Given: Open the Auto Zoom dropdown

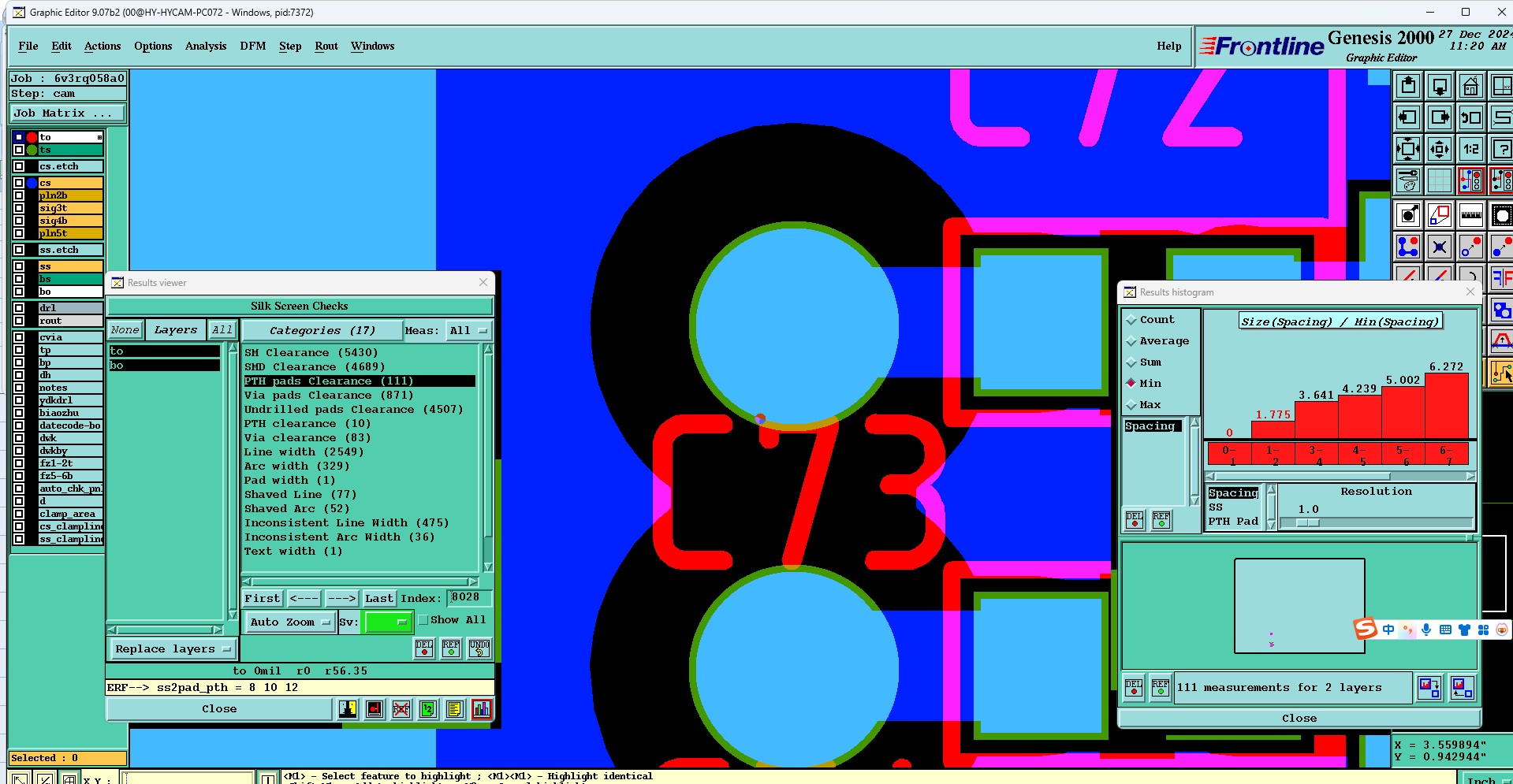Looking at the screenshot, I should pos(289,622).
